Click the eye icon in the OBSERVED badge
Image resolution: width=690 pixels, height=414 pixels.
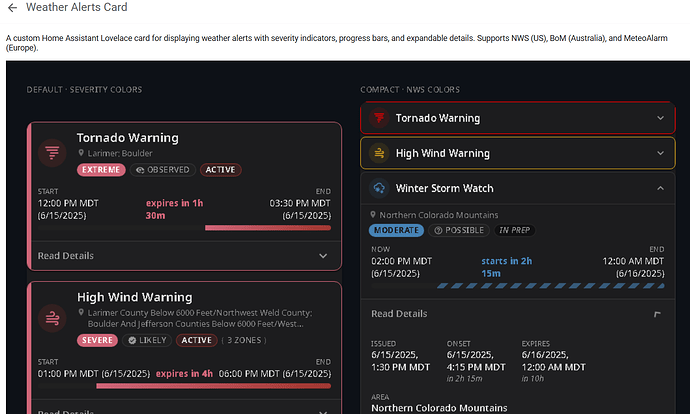[x=140, y=170]
